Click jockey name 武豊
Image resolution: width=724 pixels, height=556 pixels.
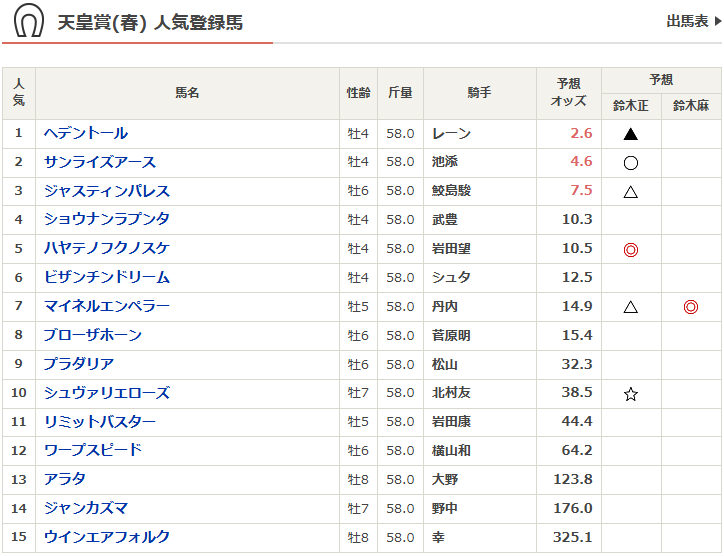[445, 220]
